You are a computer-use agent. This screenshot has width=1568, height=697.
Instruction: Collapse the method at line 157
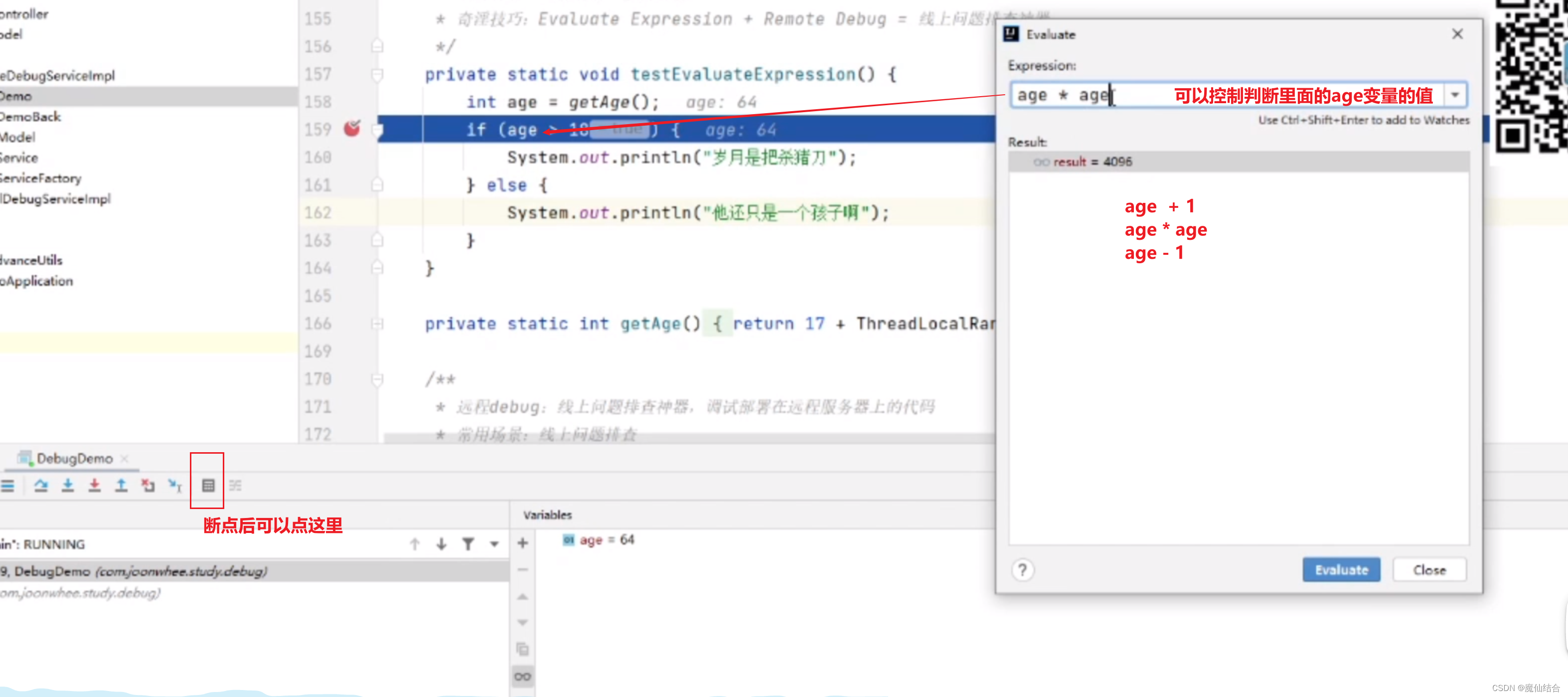377,74
